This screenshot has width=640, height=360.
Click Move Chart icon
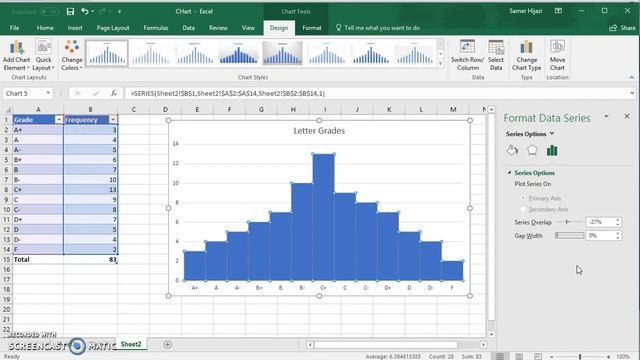tap(557, 56)
